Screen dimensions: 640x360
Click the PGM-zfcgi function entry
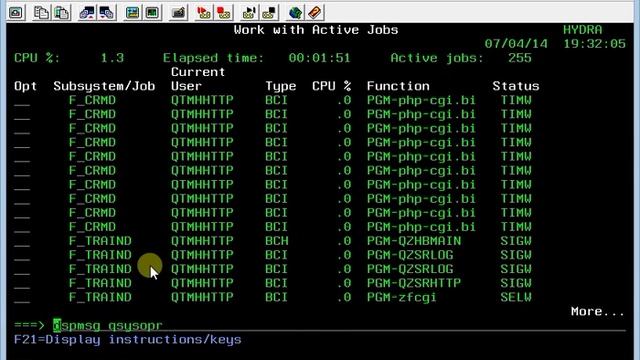tap(402, 298)
